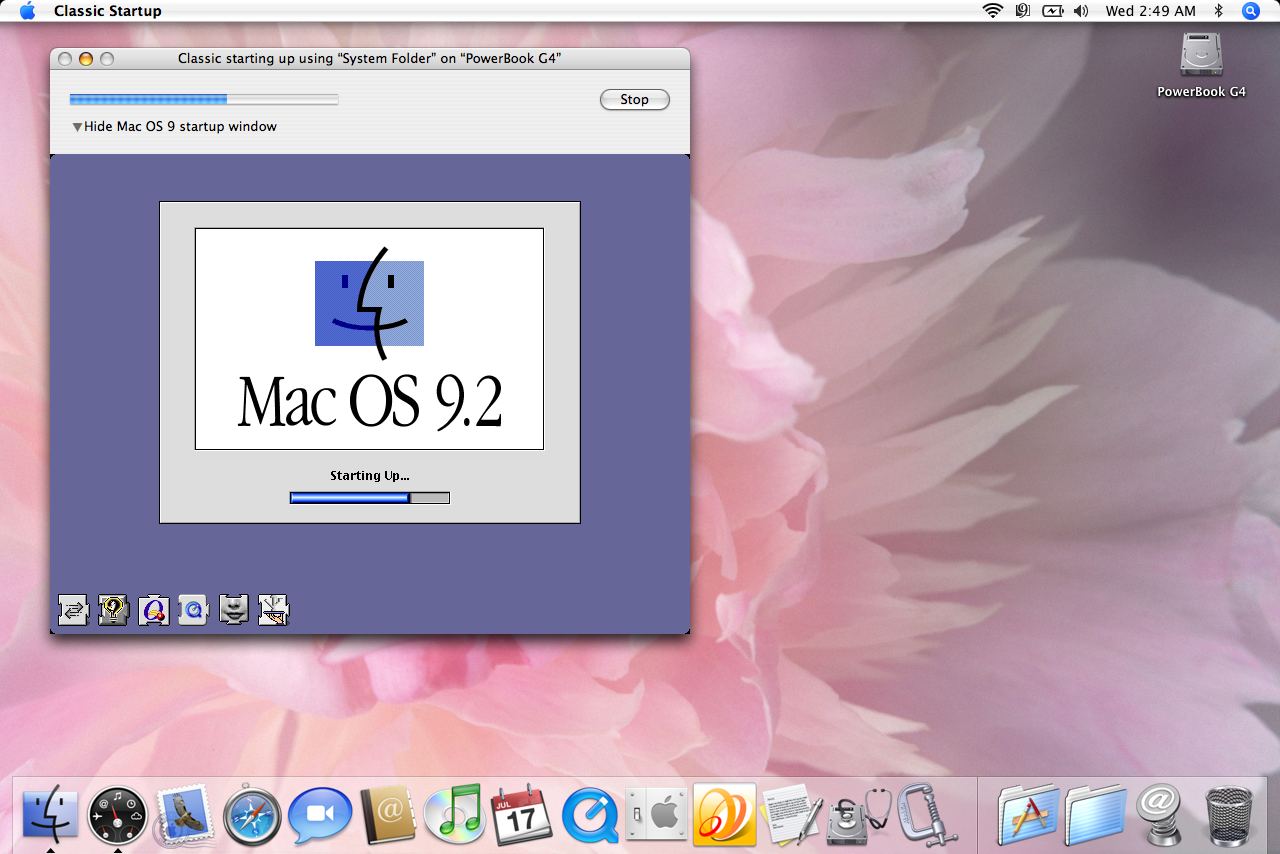Click the hand holding tray extension icon
The height and width of the screenshot is (854, 1280).
pos(273,610)
